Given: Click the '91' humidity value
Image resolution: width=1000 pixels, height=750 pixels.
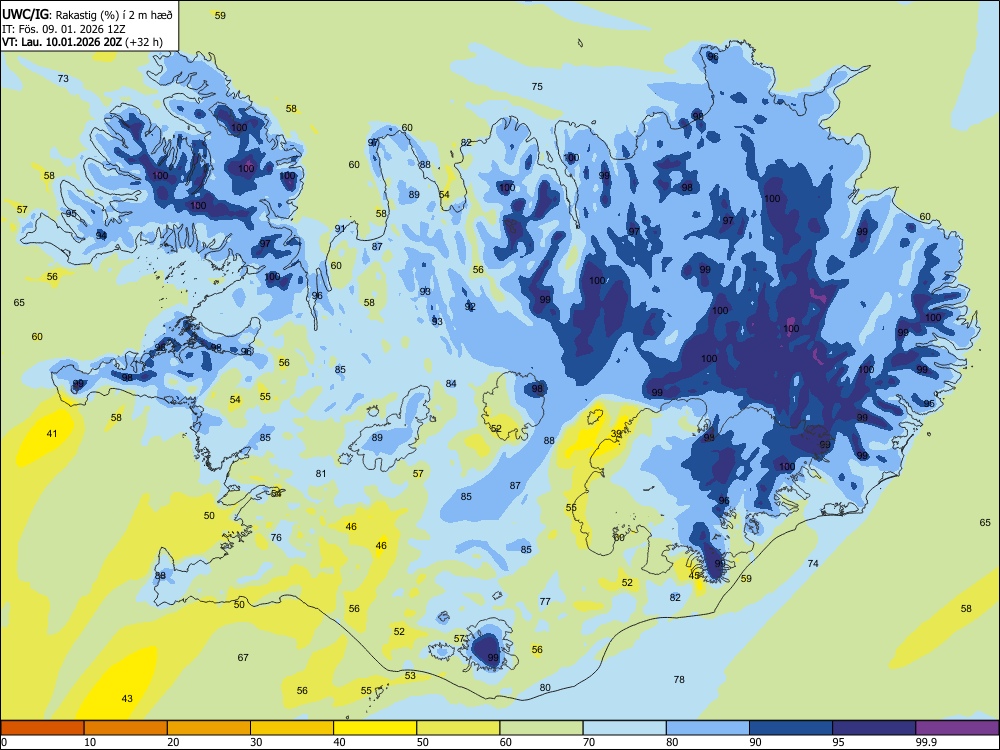Looking at the screenshot, I should (x=340, y=228).
